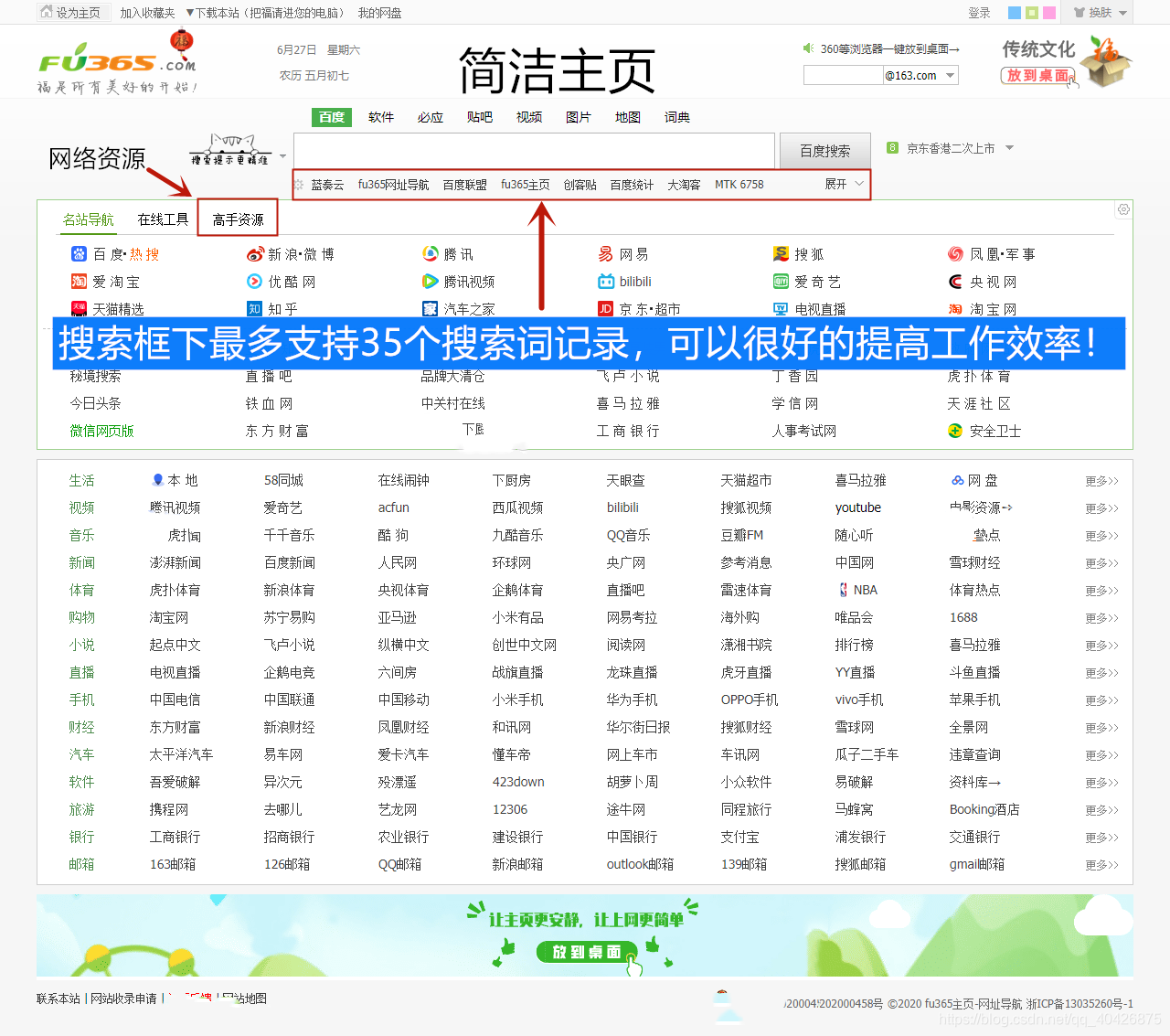Open 网易 icon link
This screenshot has height=1036, width=1170.
click(x=605, y=254)
